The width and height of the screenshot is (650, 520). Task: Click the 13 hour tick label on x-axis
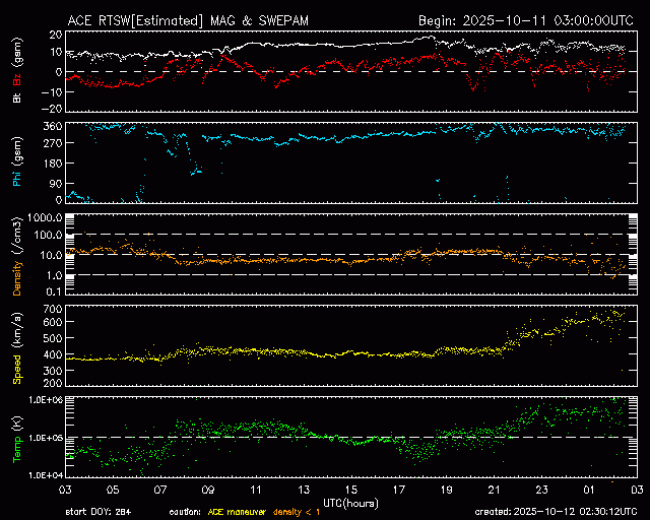coord(302,491)
